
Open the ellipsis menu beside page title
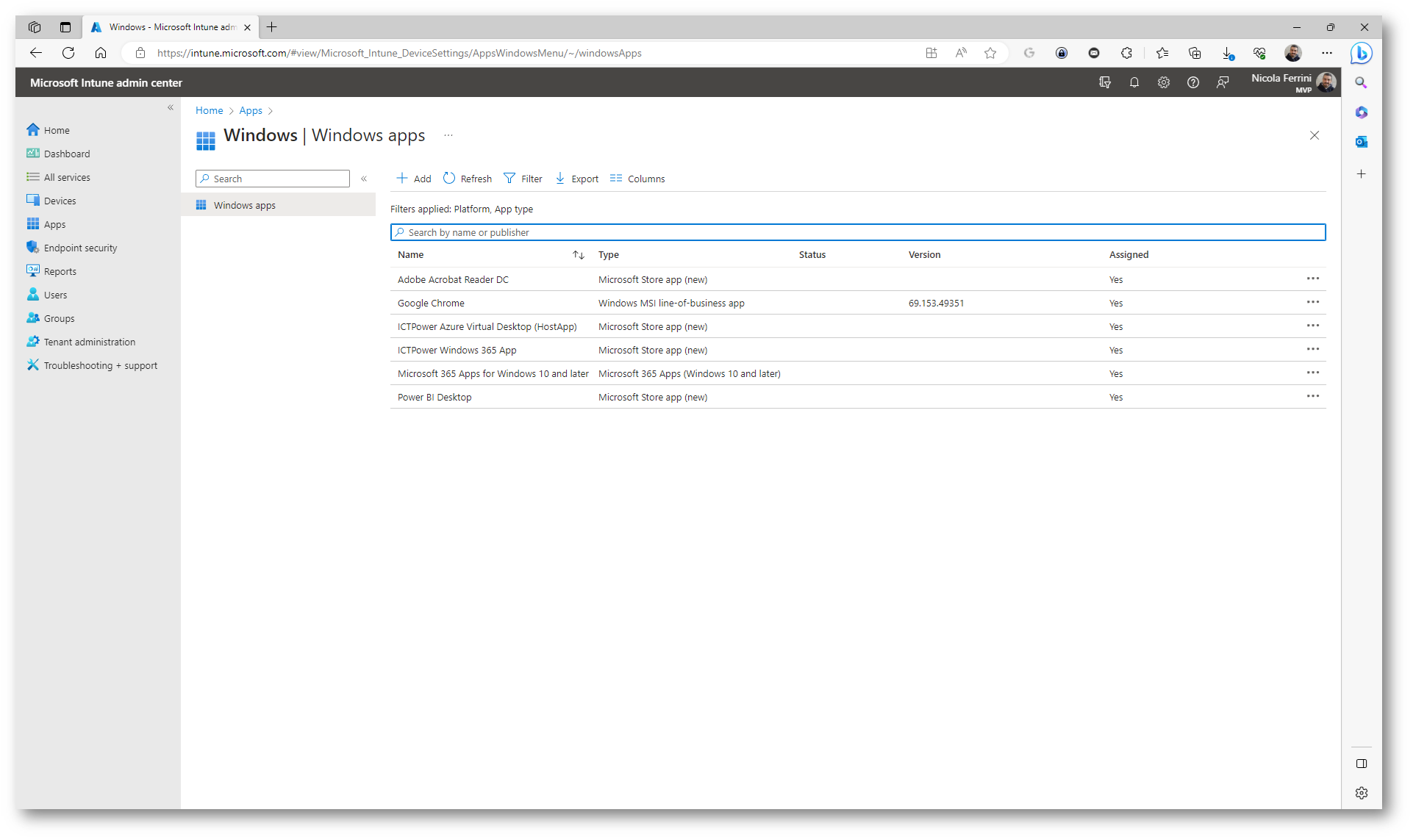point(448,135)
